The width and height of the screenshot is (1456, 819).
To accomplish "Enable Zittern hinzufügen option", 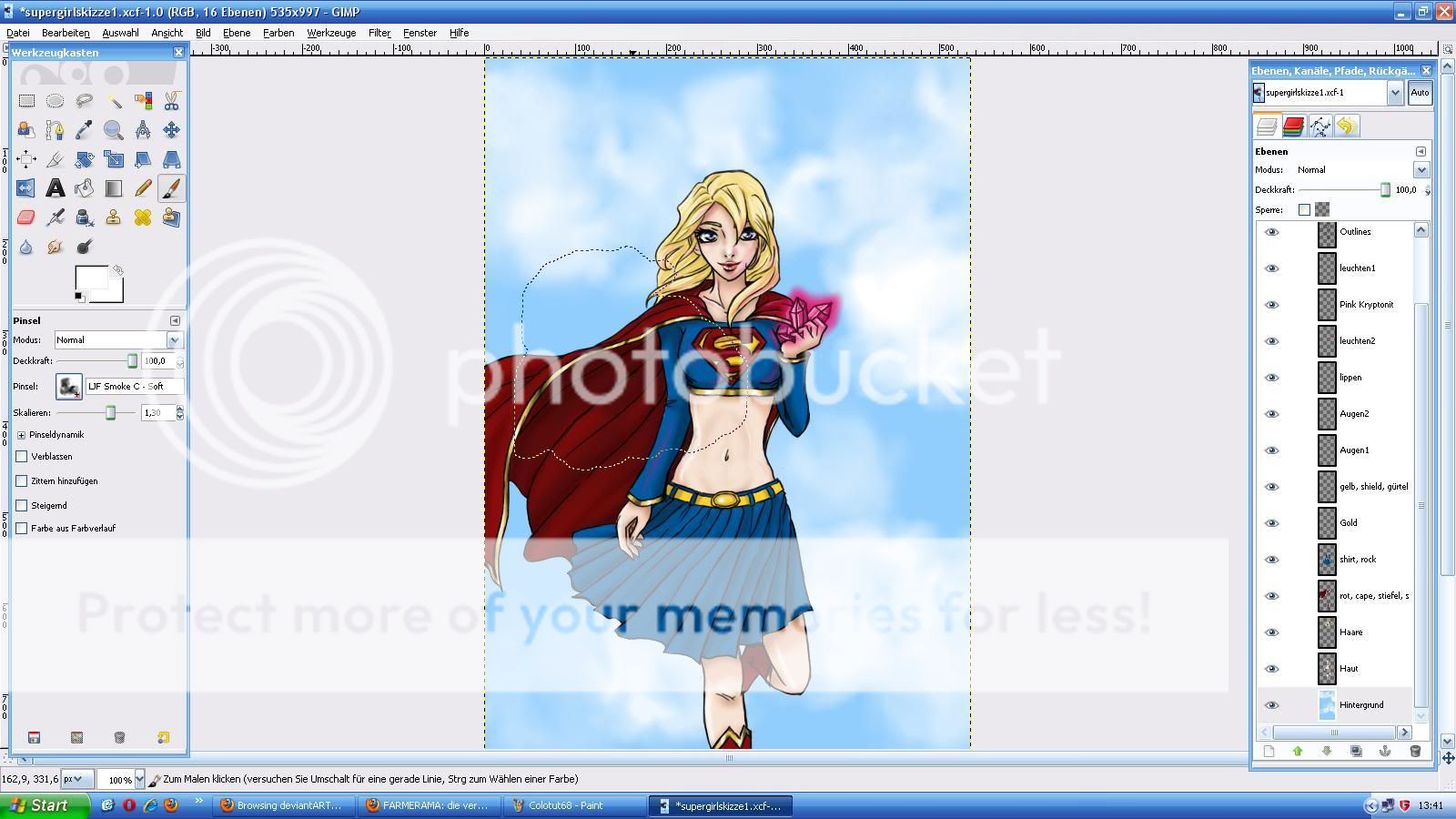I will [22, 480].
